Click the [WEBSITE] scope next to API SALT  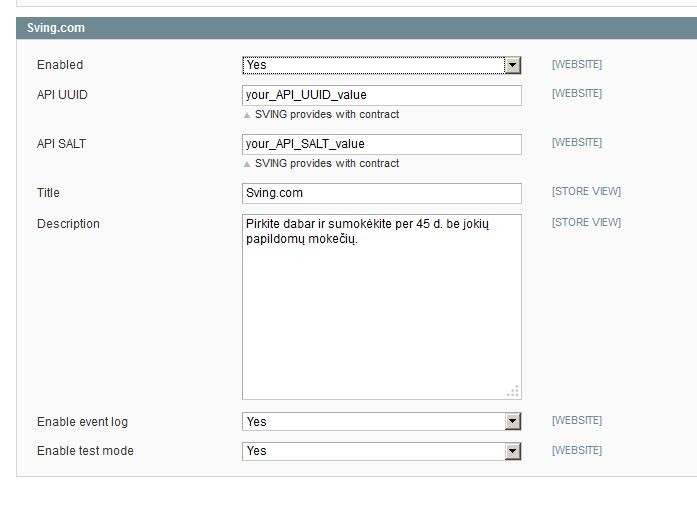(x=577, y=142)
